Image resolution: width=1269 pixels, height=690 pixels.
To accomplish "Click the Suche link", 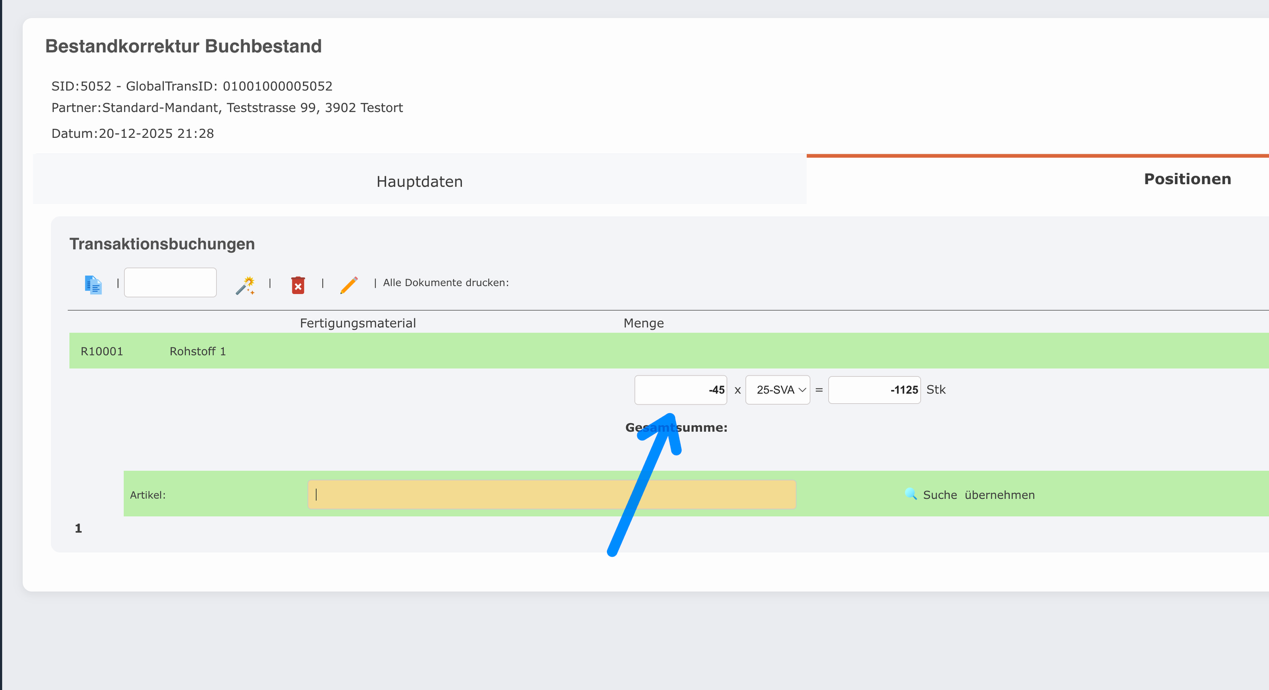I will pyautogui.click(x=939, y=495).
